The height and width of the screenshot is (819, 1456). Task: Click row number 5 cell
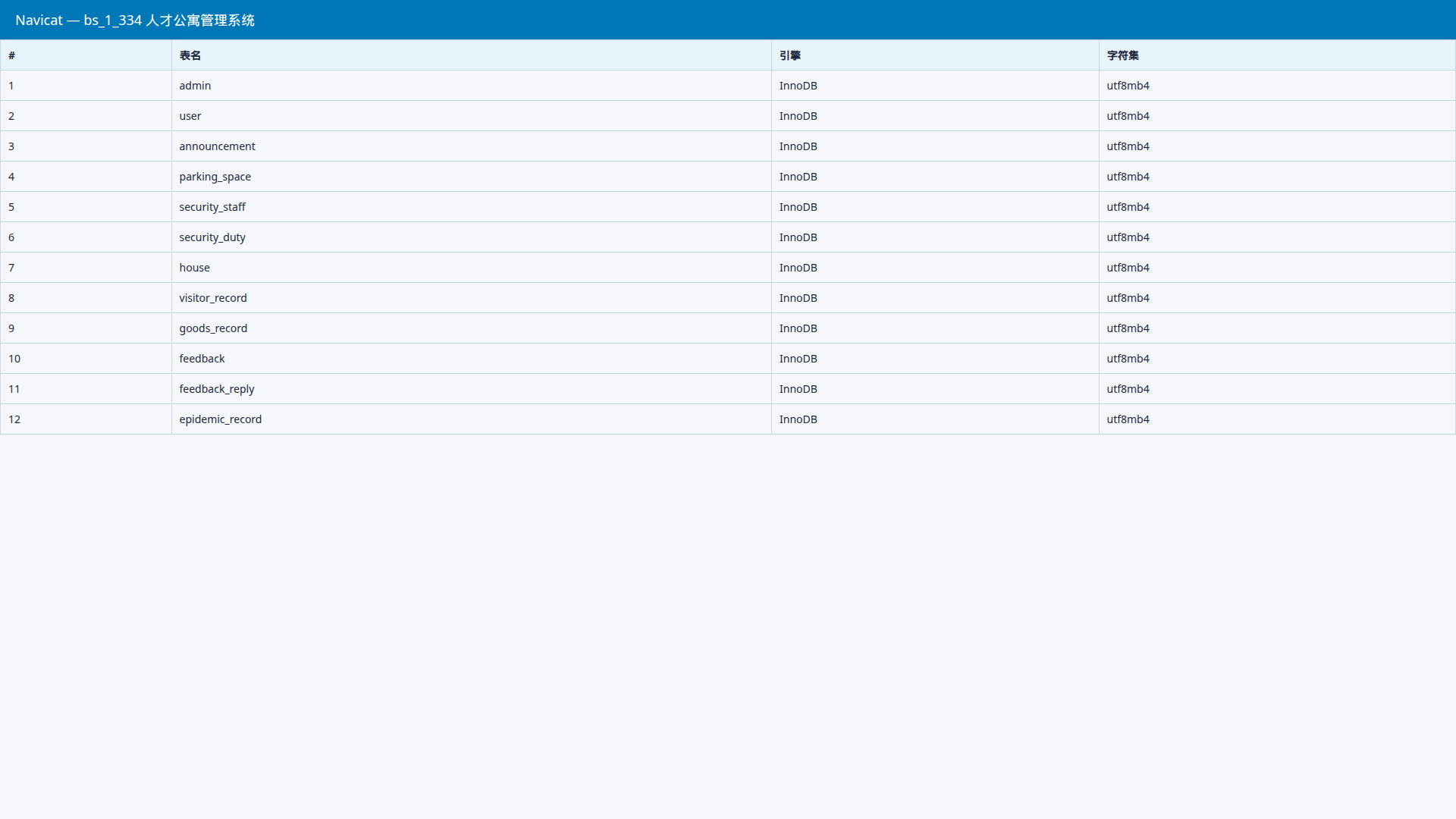tap(86, 207)
